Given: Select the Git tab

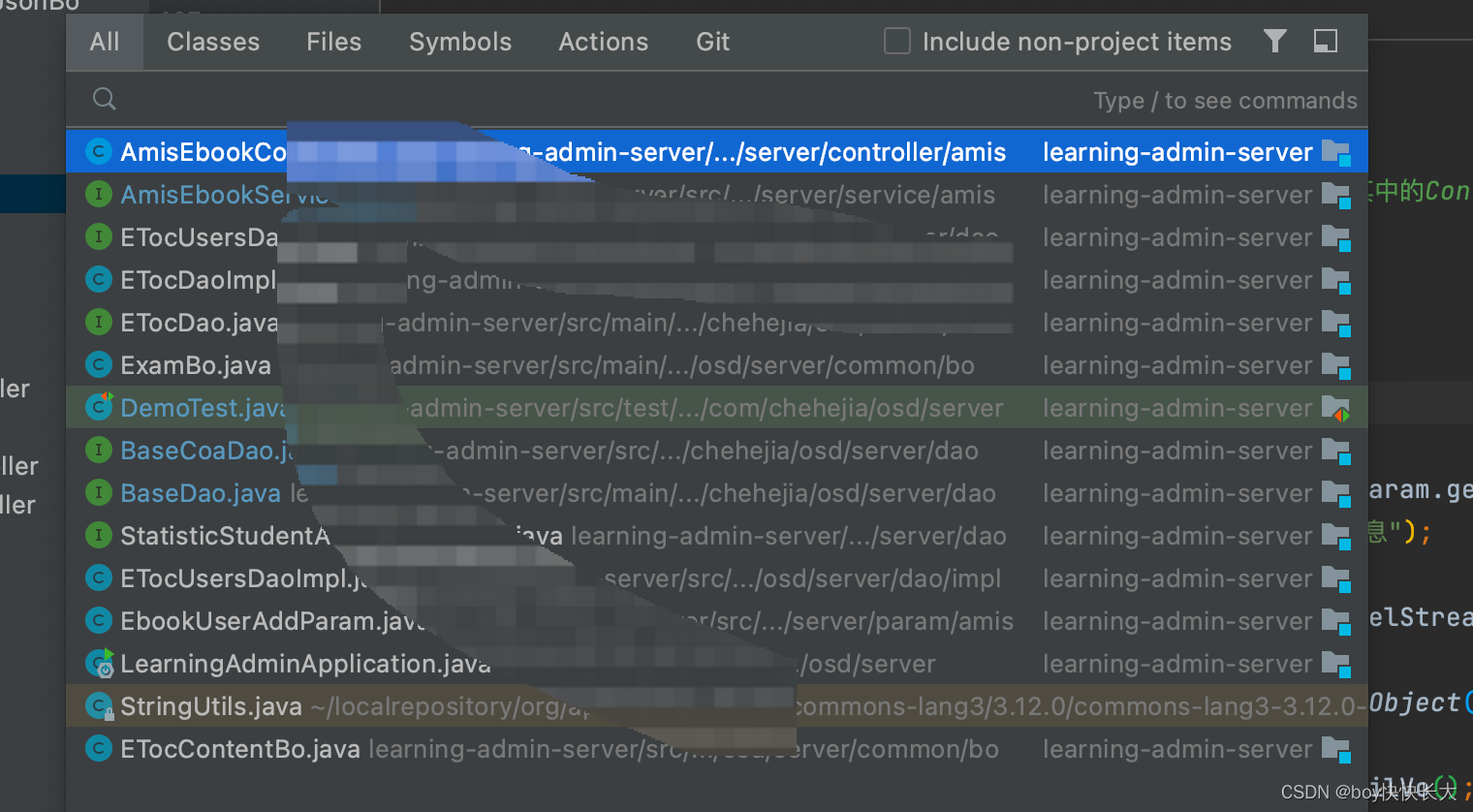Looking at the screenshot, I should (x=712, y=42).
